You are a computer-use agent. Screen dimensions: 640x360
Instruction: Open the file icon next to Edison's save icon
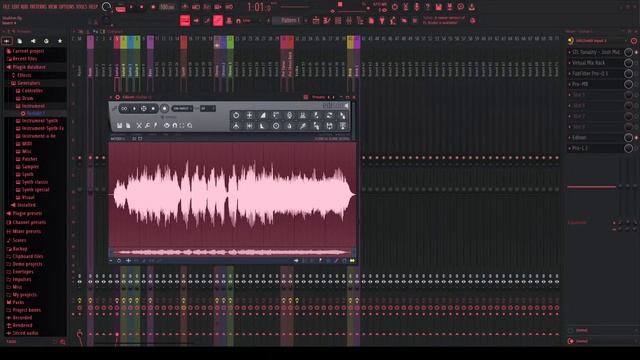point(128,126)
